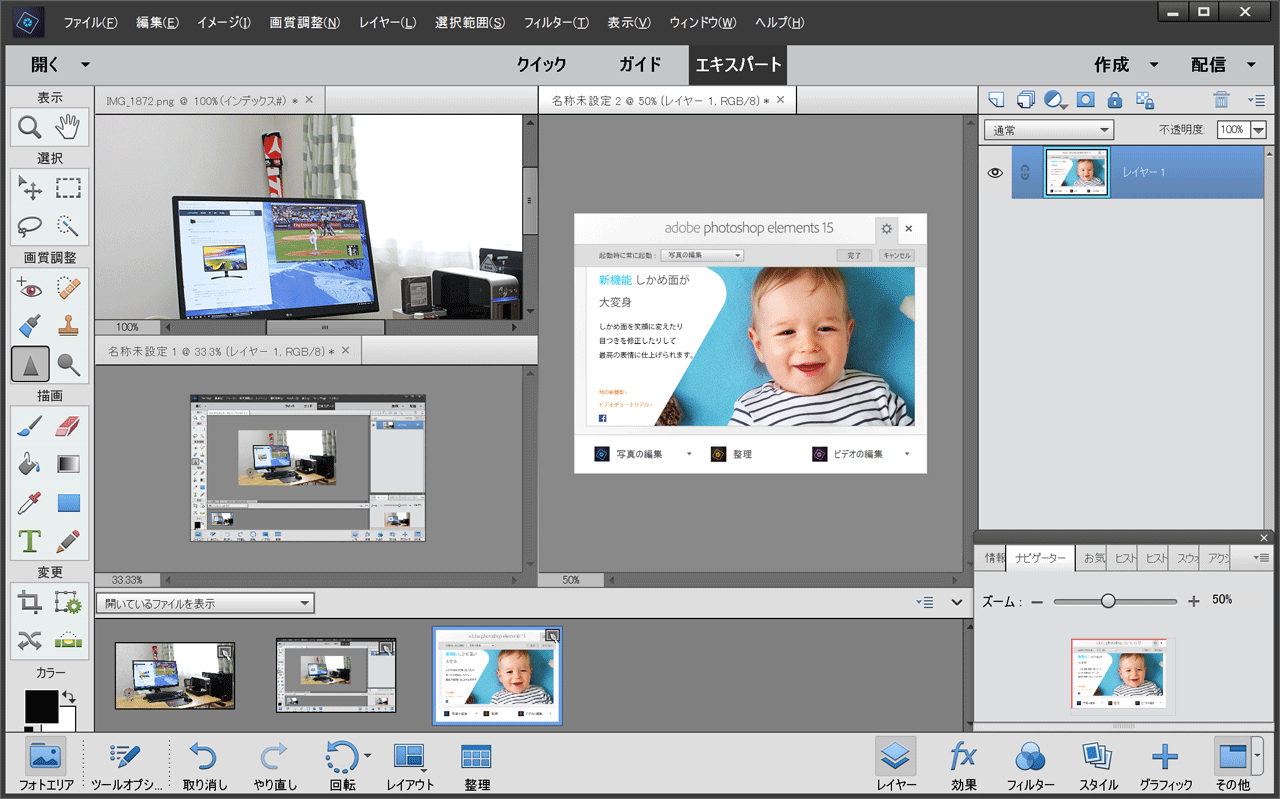Open the adjustment layer dropdown icon
This screenshot has width=1280, height=799.
[x=1055, y=100]
